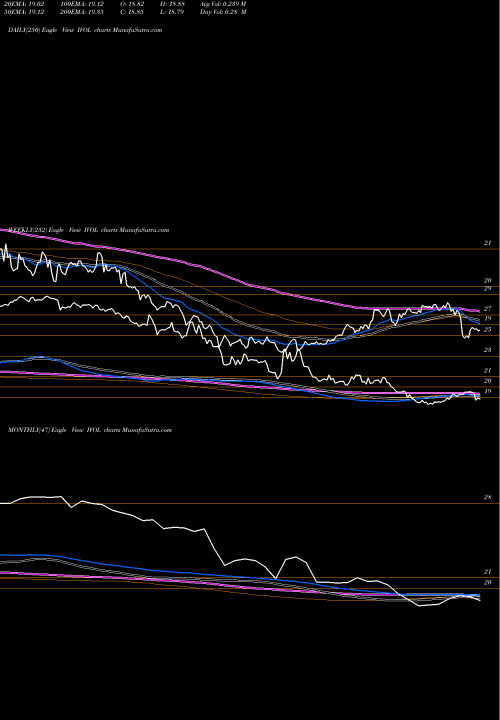Image resolution: width=500 pixels, height=720 pixels.
Task: Click the 20 axis label on monthly chart
Action: [488, 582]
